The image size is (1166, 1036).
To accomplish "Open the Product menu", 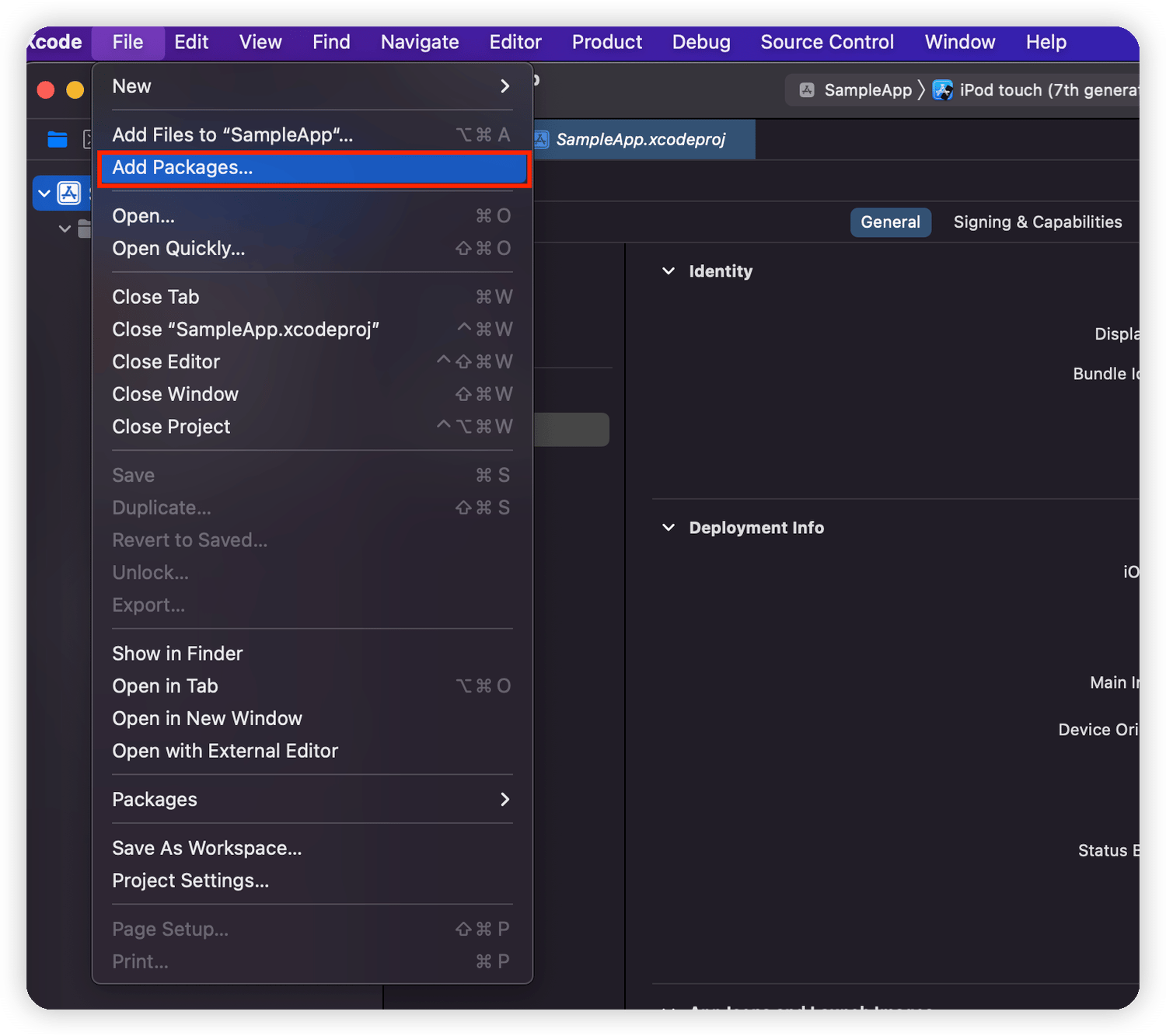I will [607, 42].
